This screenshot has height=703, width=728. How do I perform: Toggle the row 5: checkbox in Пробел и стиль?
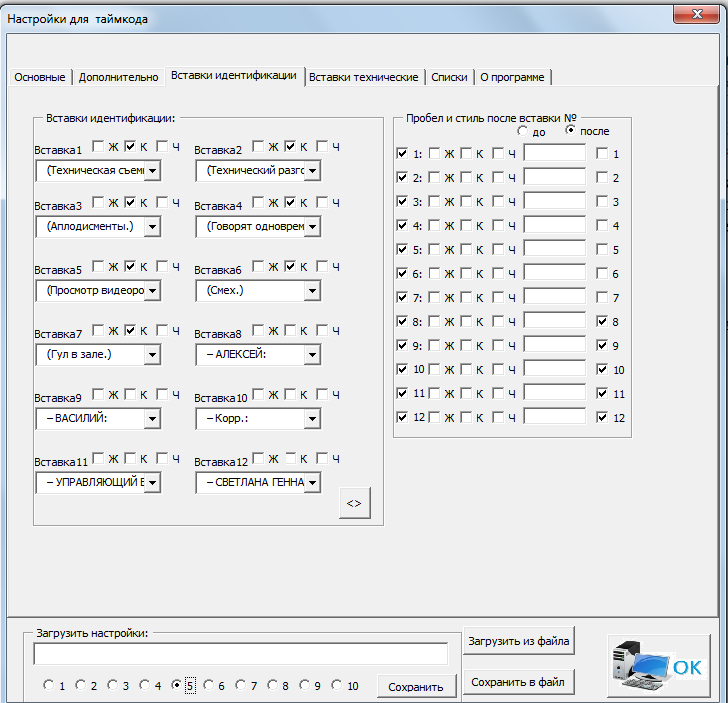coord(402,249)
